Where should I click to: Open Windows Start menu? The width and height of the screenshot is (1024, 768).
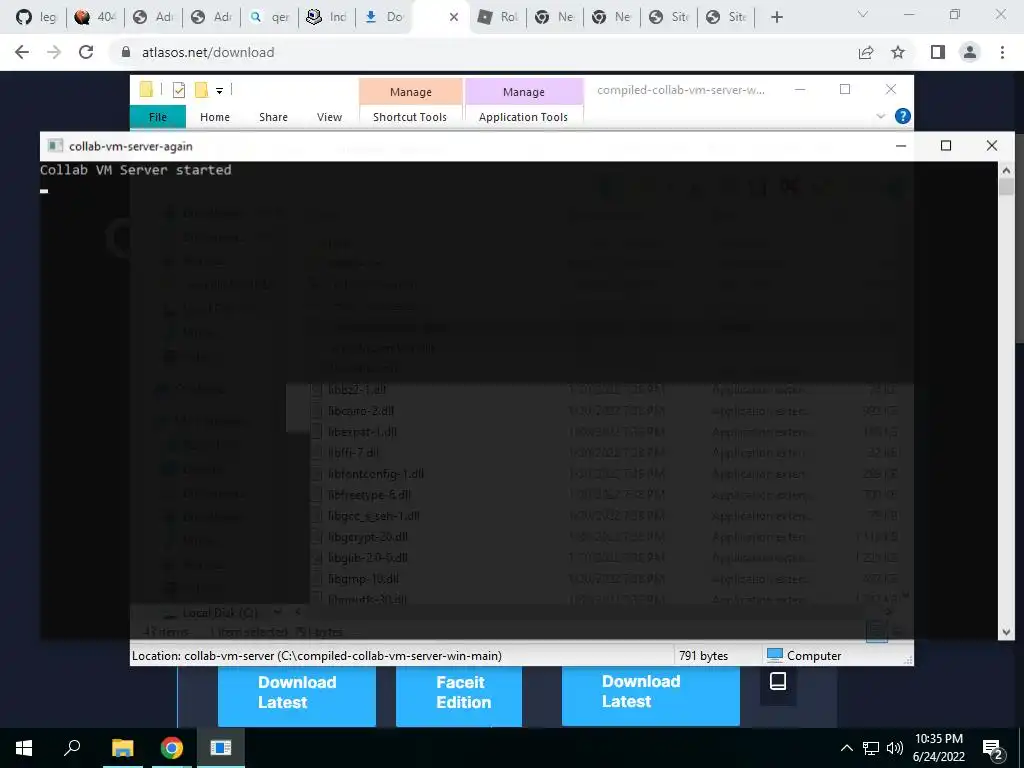24,748
